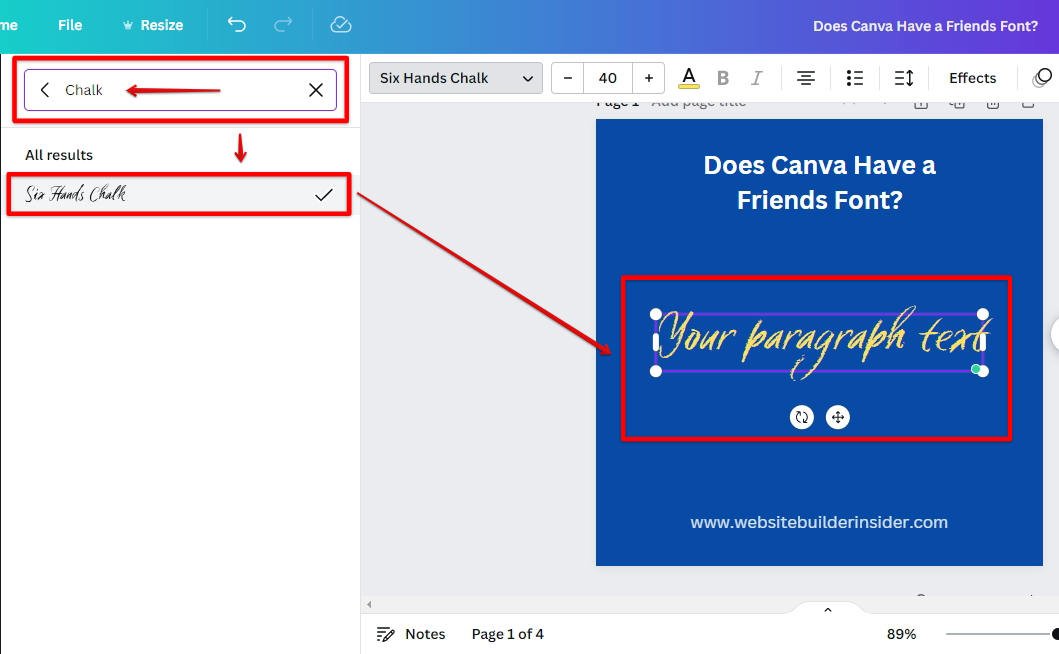Viewport: 1059px width, 654px height.
Task: Open the Notes panel
Action: [411, 634]
